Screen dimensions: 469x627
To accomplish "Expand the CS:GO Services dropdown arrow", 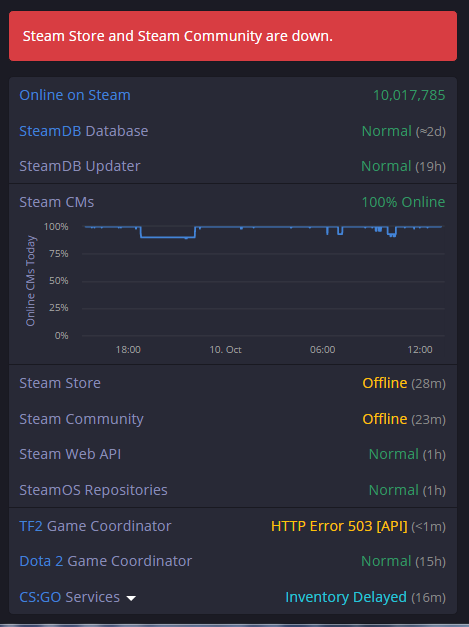I will (x=131, y=598).
